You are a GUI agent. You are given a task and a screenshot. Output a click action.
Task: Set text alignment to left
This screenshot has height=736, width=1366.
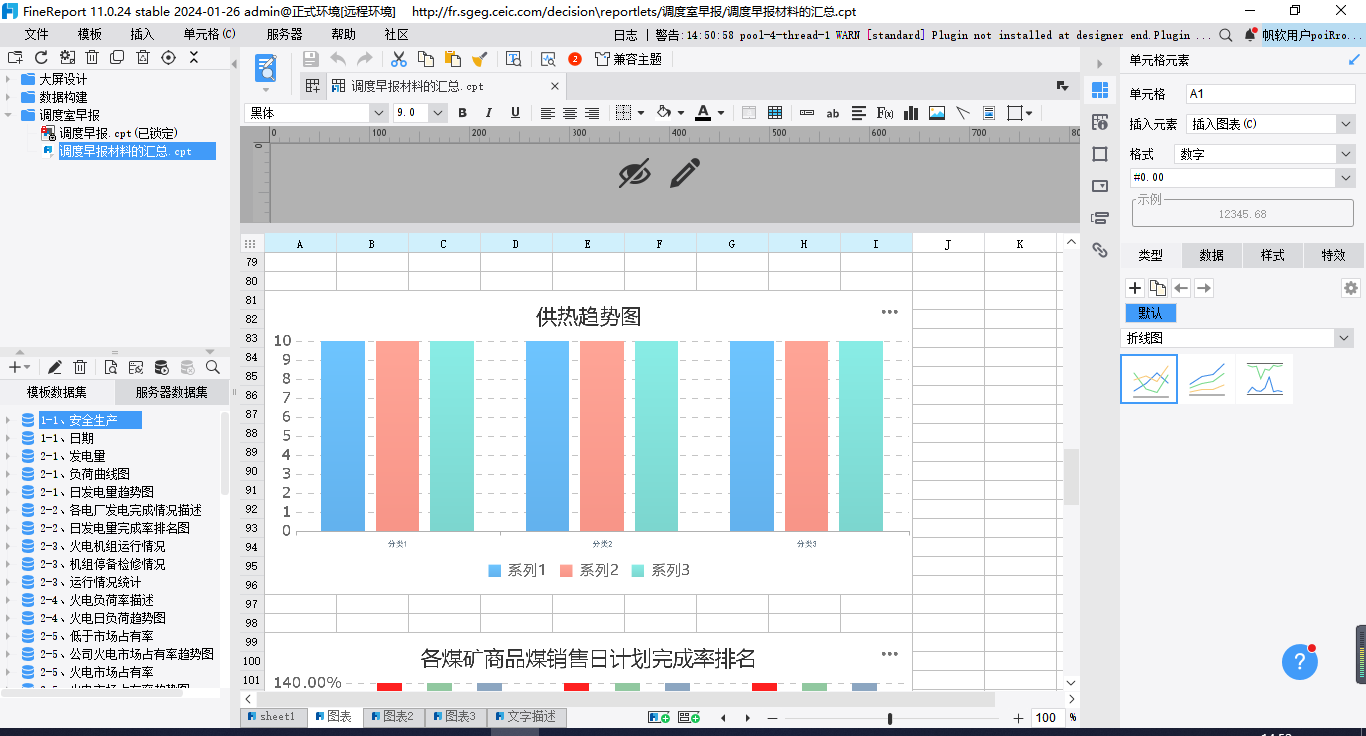[547, 113]
